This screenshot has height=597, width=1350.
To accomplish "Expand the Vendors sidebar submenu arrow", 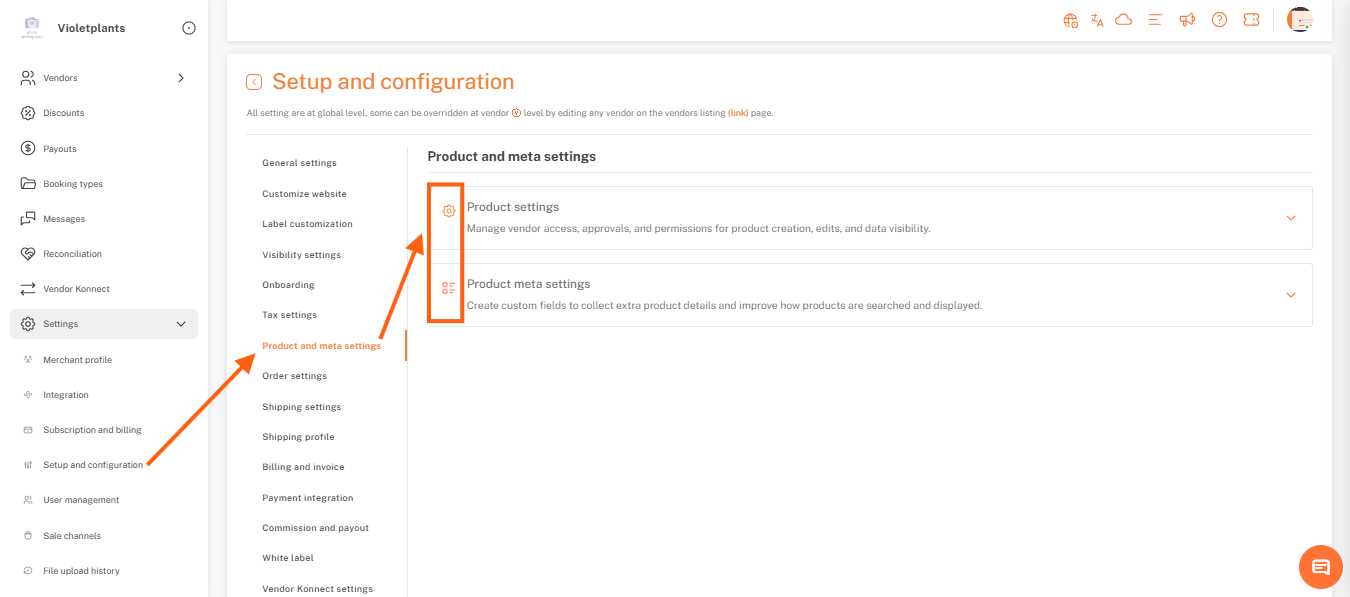I will tap(181, 78).
